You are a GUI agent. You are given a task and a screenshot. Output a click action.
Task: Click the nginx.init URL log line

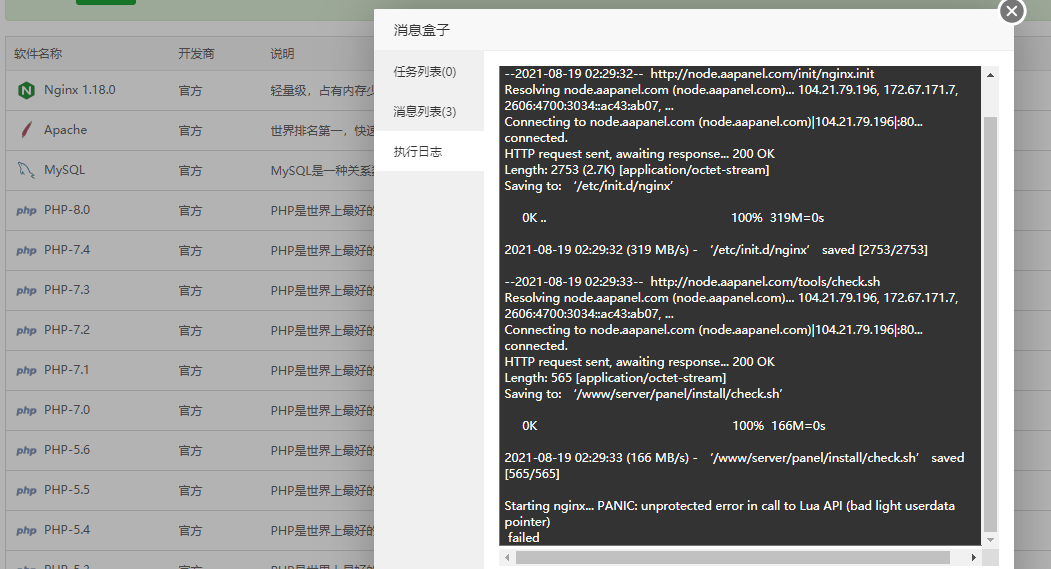click(x=689, y=74)
